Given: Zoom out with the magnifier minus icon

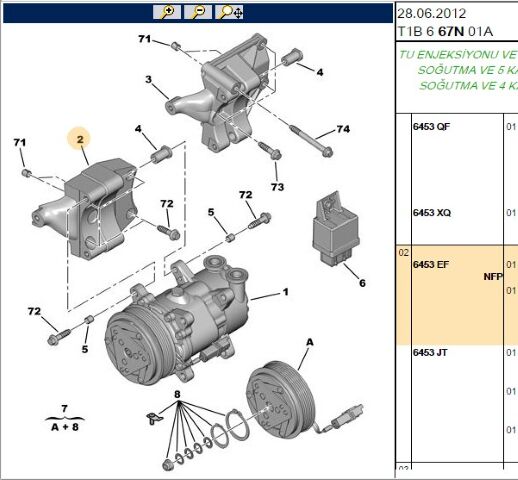Looking at the screenshot, I should point(198,12).
